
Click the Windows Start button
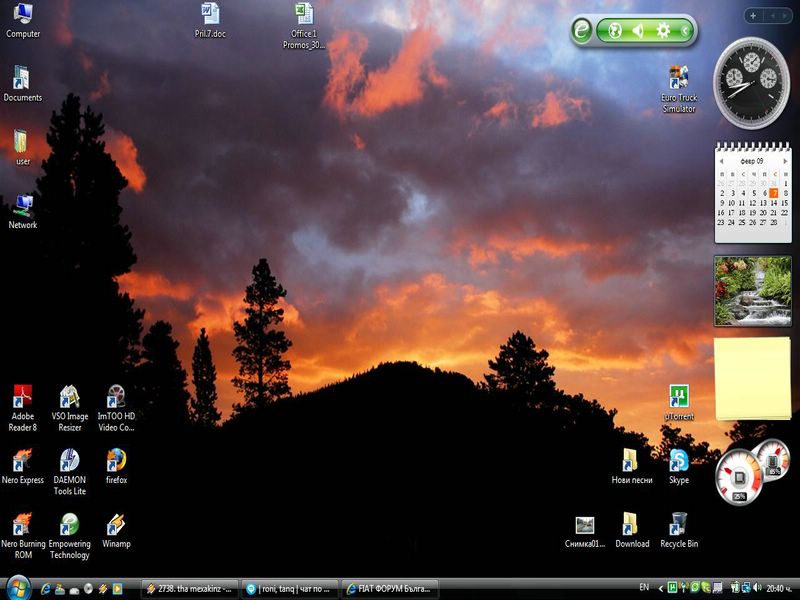[18, 587]
